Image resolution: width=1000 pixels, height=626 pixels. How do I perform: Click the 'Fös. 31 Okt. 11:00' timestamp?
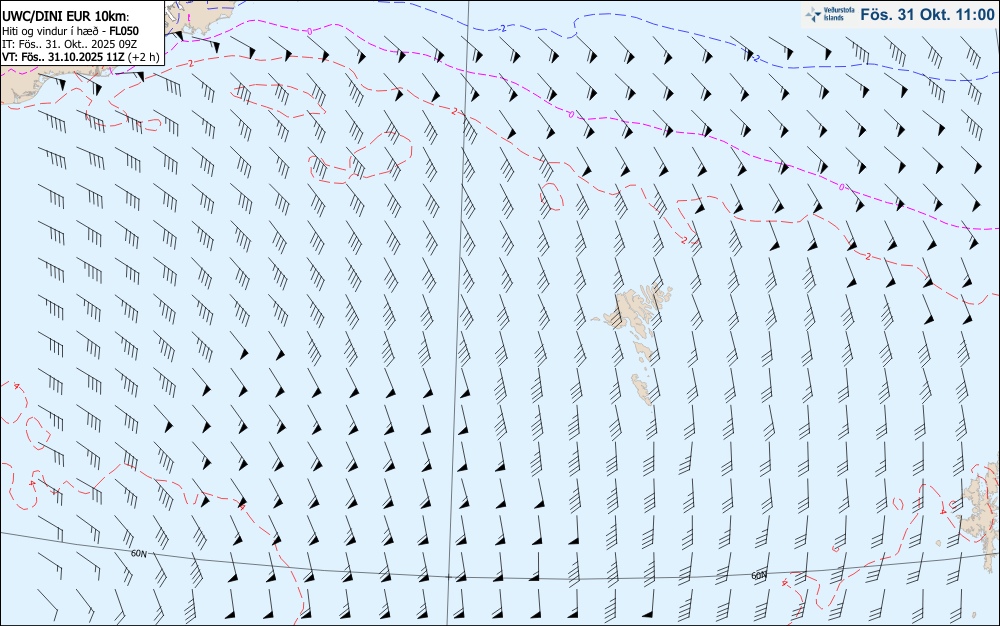click(x=927, y=15)
